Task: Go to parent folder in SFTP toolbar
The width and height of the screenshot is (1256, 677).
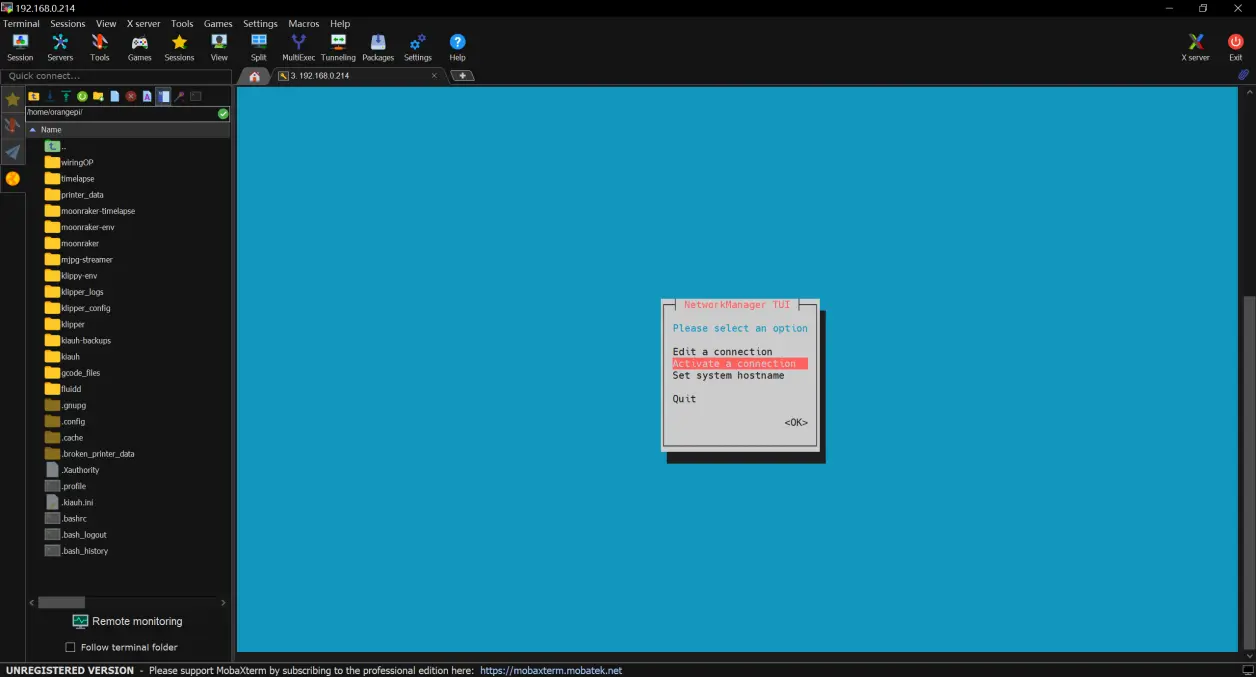Action: click(34, 96)
